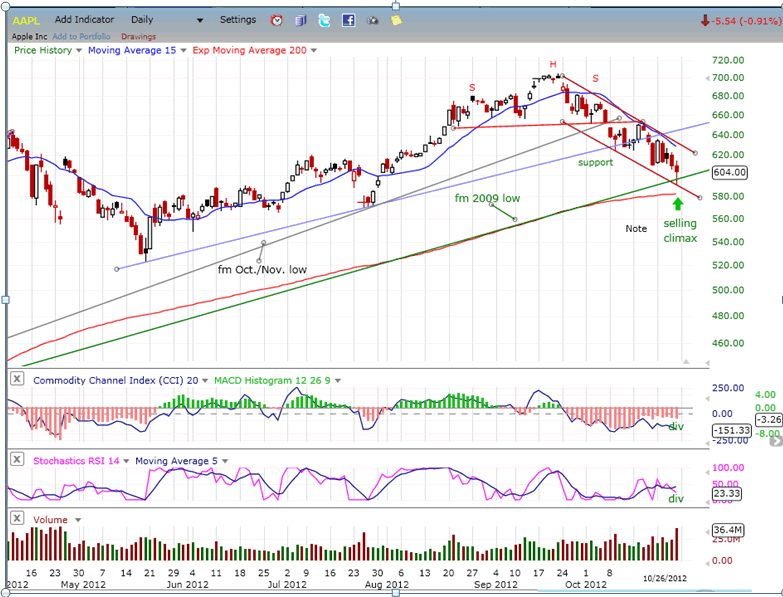Click the -151.33 CCI value tag
This screenshot has height=597, width=783.
coord(732,430)
